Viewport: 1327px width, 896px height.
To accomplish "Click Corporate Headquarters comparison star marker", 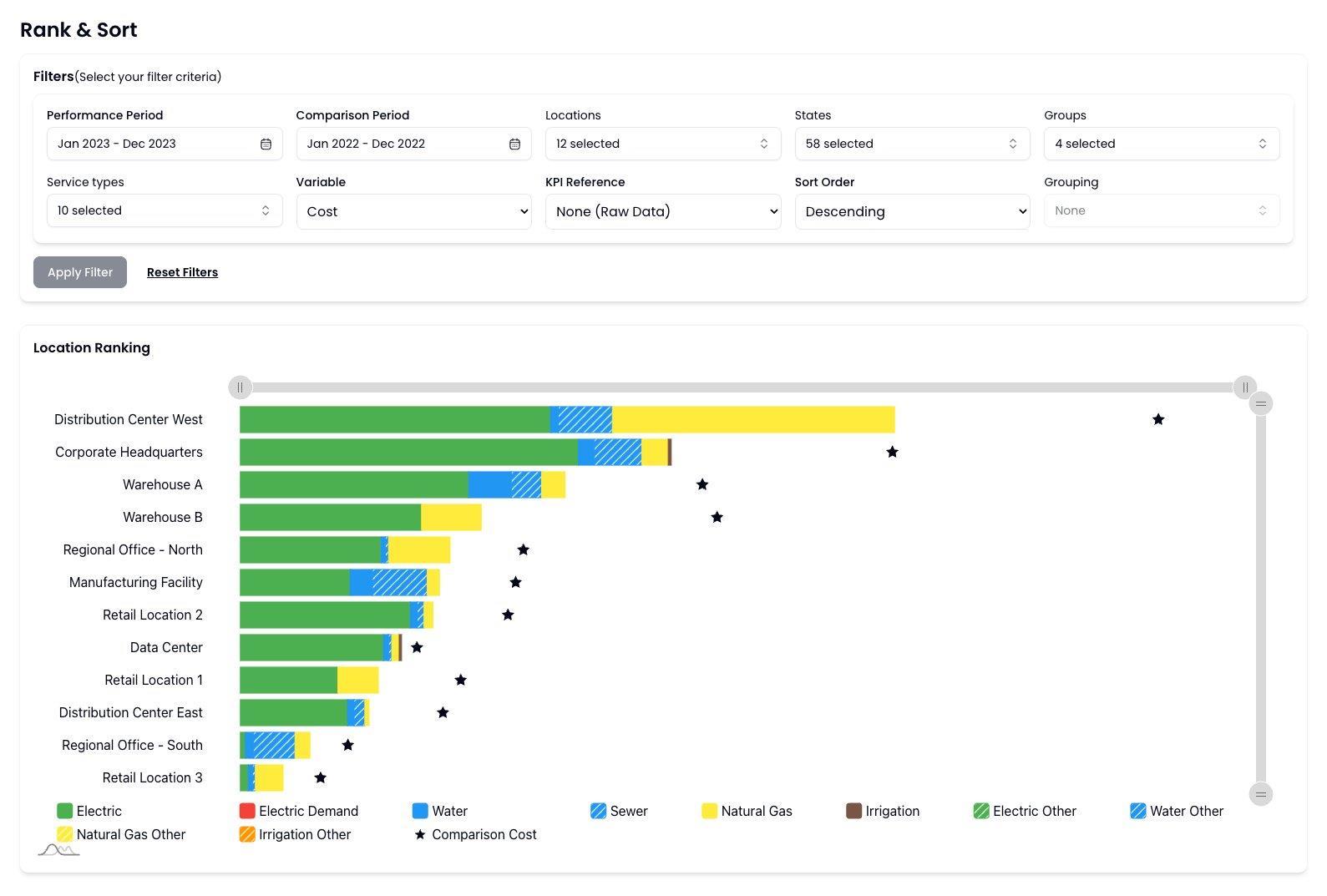I will pos(892,452).
